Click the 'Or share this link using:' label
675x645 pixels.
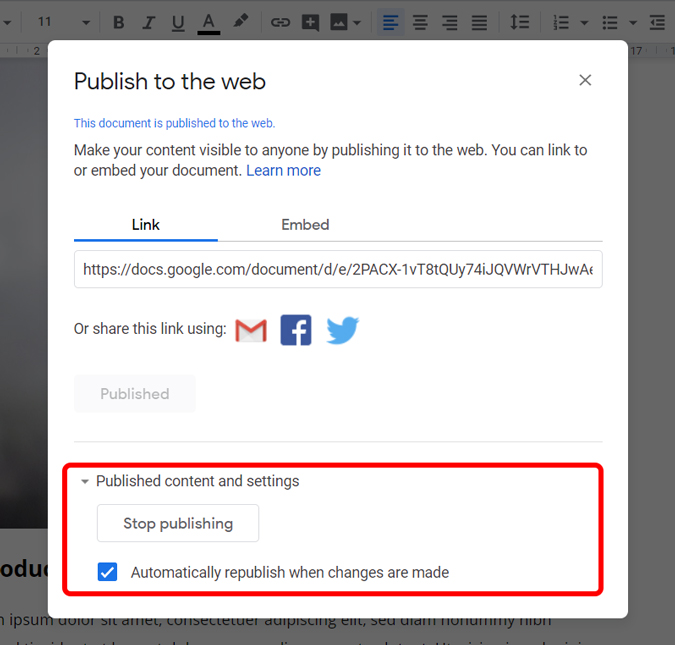(150, 329)
